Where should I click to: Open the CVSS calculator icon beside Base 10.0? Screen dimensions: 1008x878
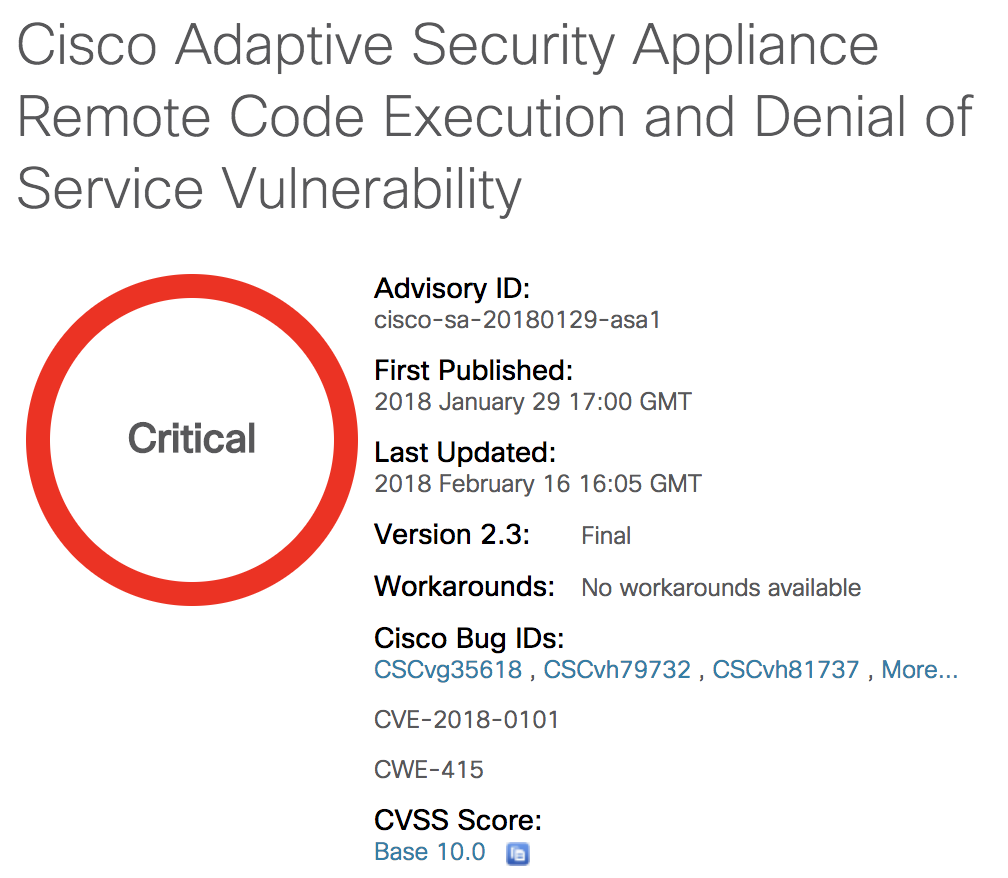[x=518, y=854]
